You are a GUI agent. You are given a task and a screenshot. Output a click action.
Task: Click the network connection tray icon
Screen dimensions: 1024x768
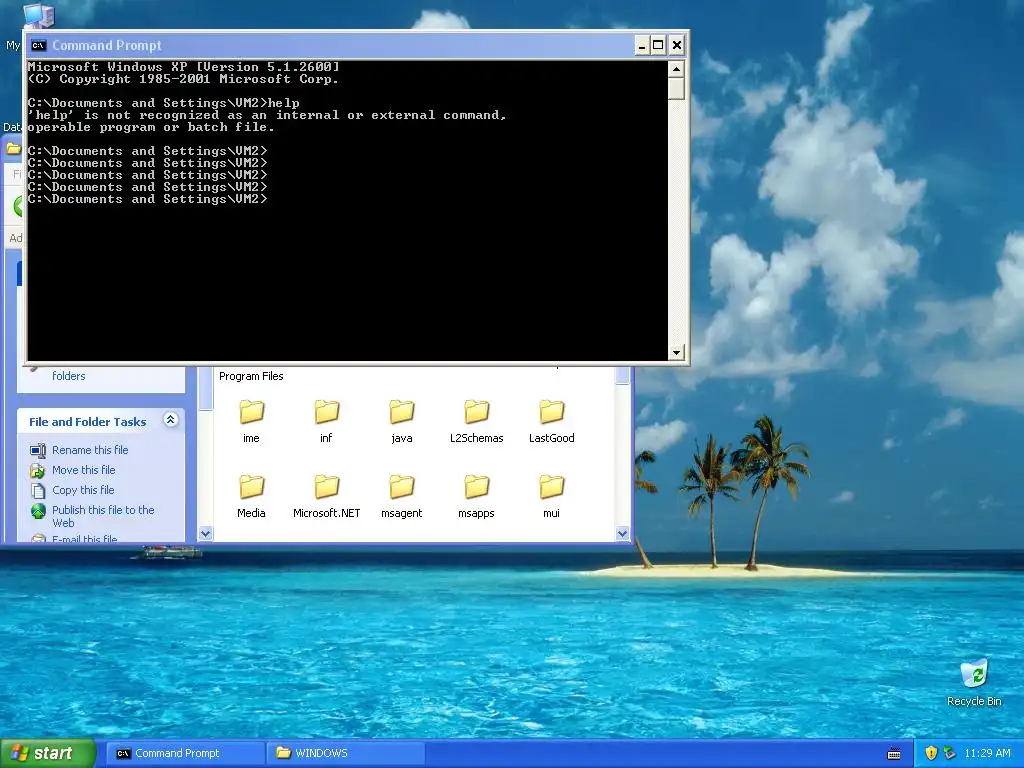point(949,753)
